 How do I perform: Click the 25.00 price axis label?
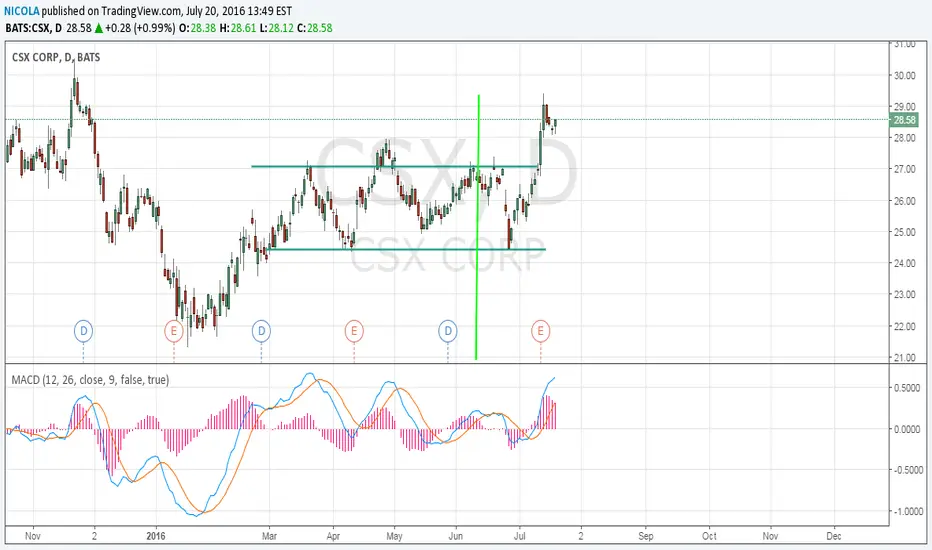coord(905,232)
